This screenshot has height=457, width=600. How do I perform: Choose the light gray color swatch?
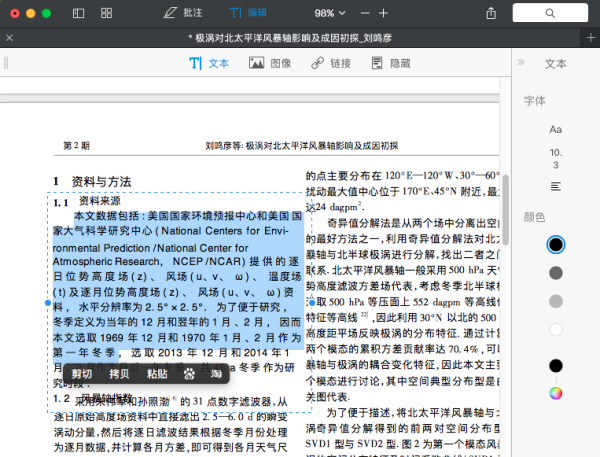pos(556,301)
